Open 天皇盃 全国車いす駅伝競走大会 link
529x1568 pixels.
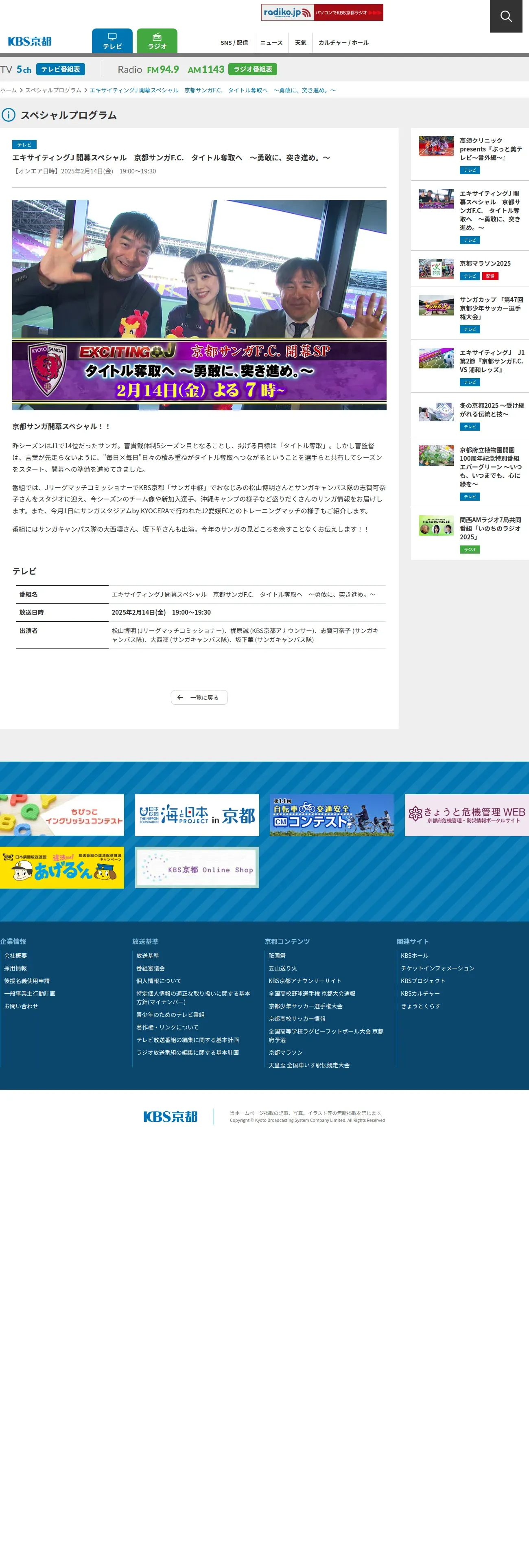309,1065
